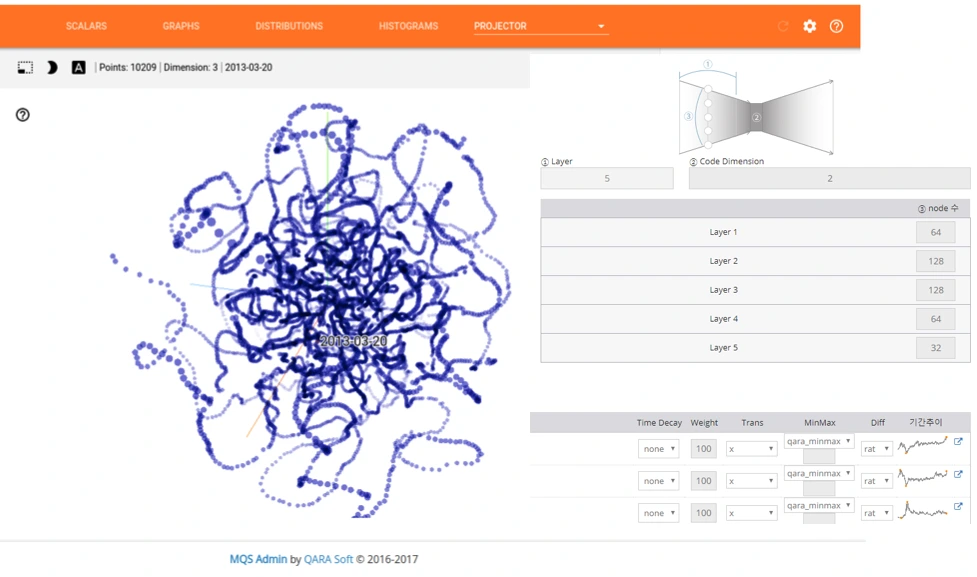This screenshot has height=577, width=977.
Task: Click the 'Layer 3' row label
Action: click(723, 290)
